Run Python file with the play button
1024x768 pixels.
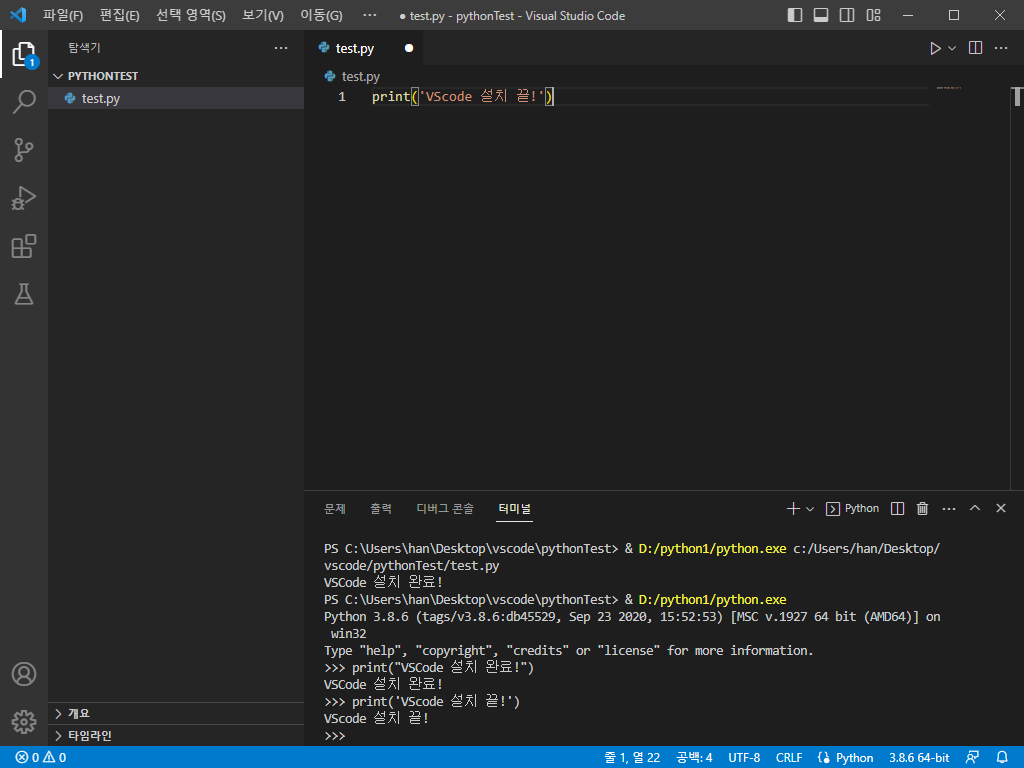pyautogui.click(x=935, y=48)
